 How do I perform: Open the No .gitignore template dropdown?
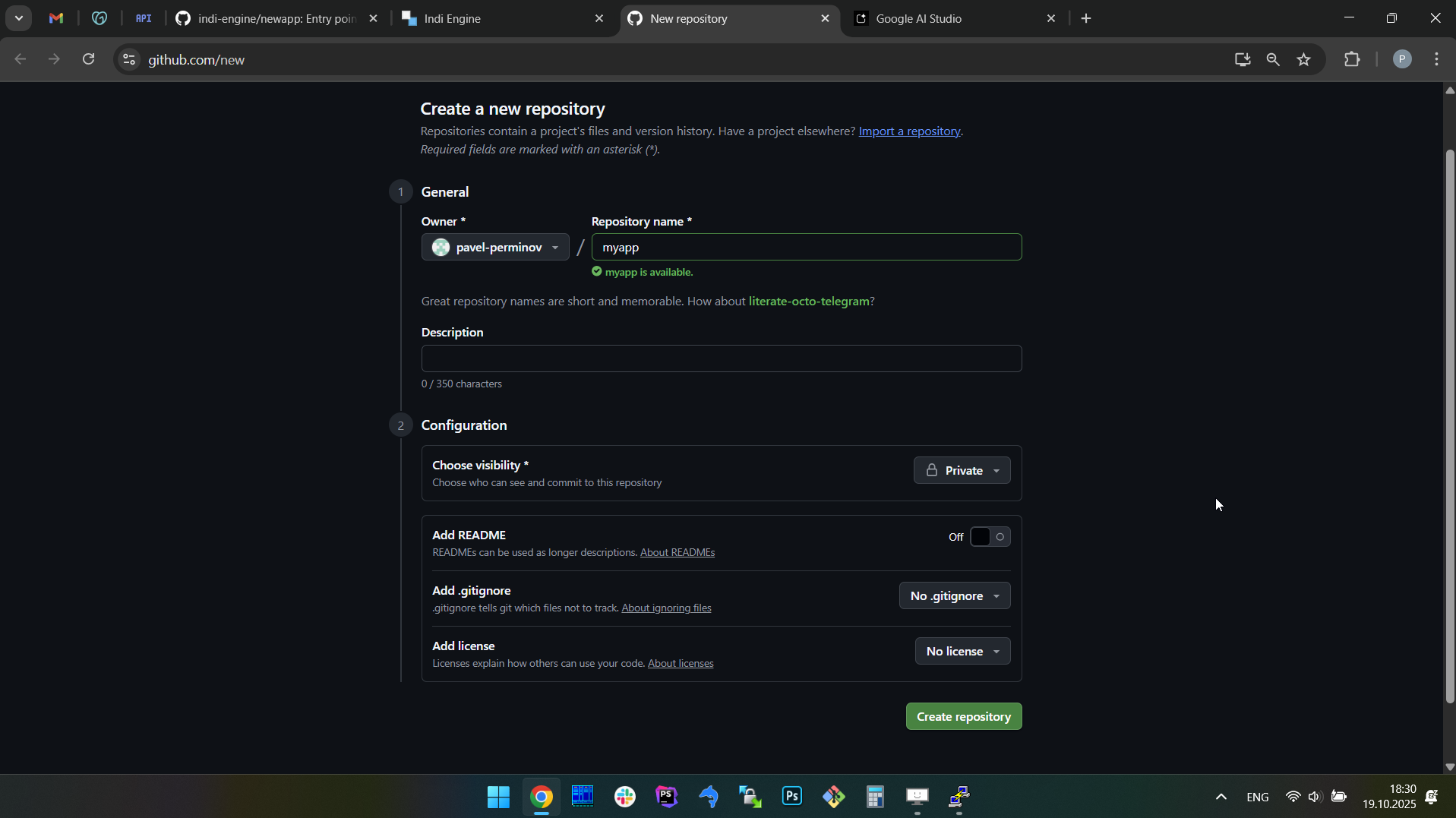[955, 596]
